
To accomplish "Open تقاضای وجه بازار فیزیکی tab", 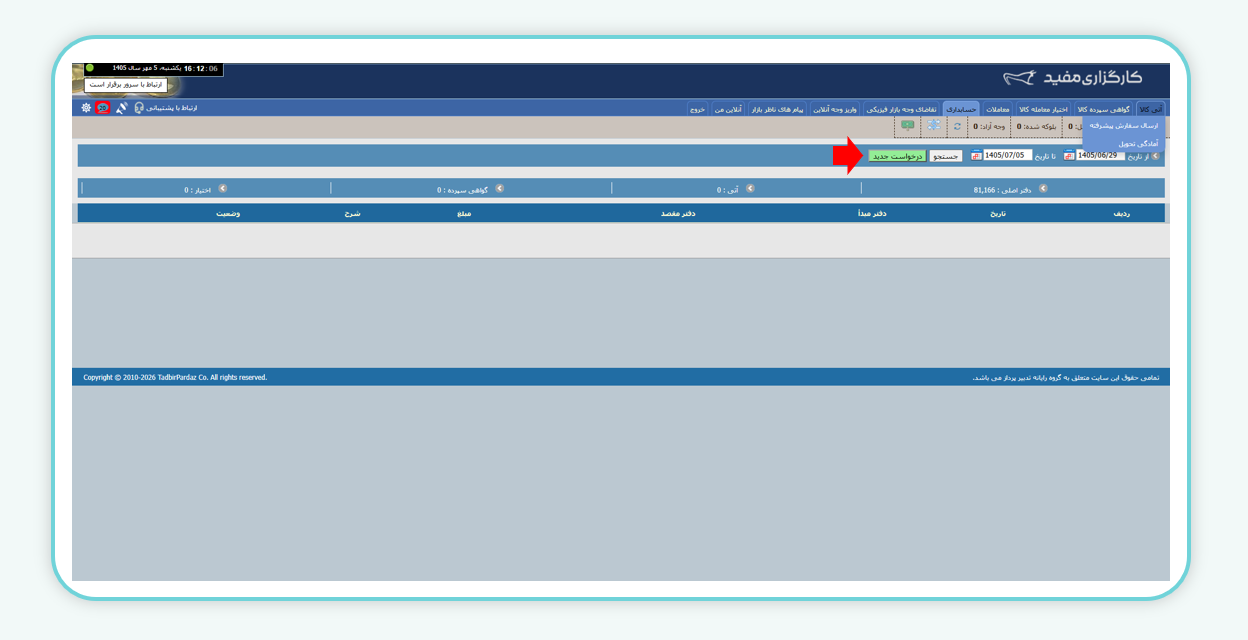I will point(901,109).
